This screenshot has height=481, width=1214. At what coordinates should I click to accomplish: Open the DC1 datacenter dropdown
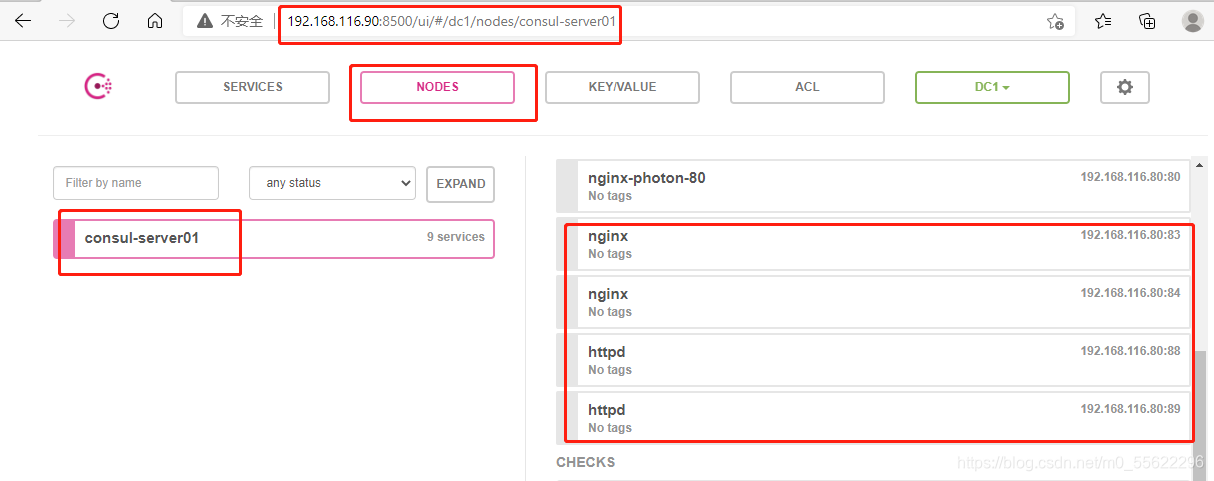[x=992, y=87]
